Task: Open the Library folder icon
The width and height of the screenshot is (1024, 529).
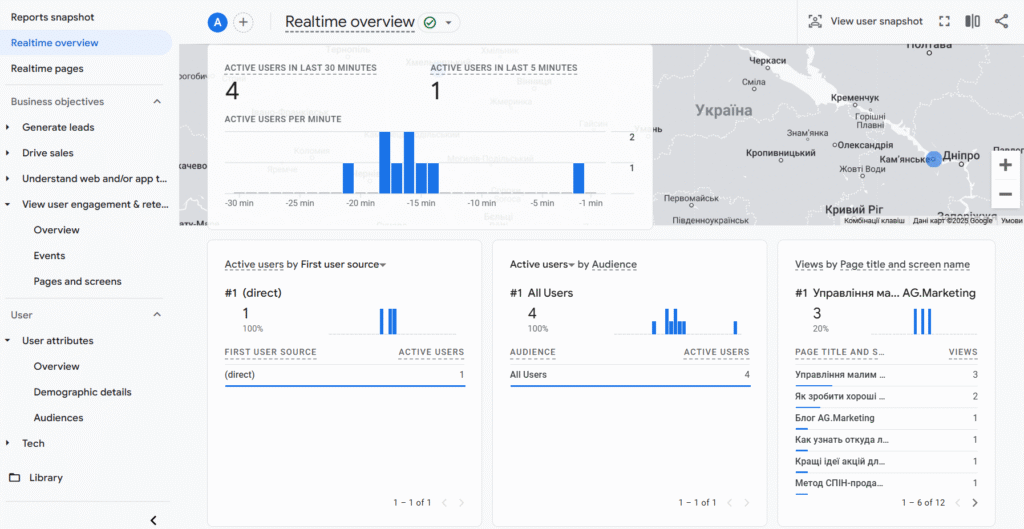Action: tap(14, 477)
